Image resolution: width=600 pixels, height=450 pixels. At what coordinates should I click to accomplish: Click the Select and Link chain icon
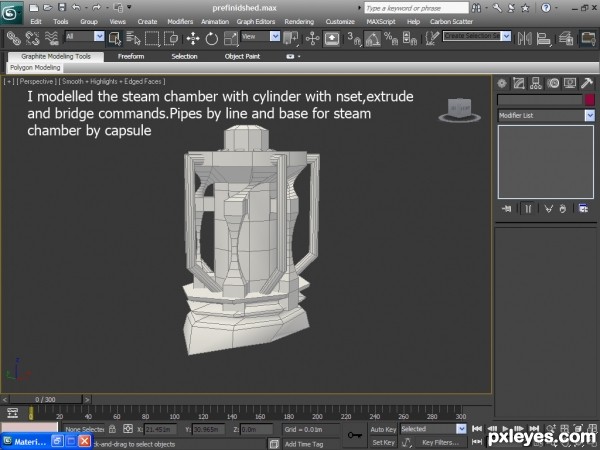[x=13, y=38]
